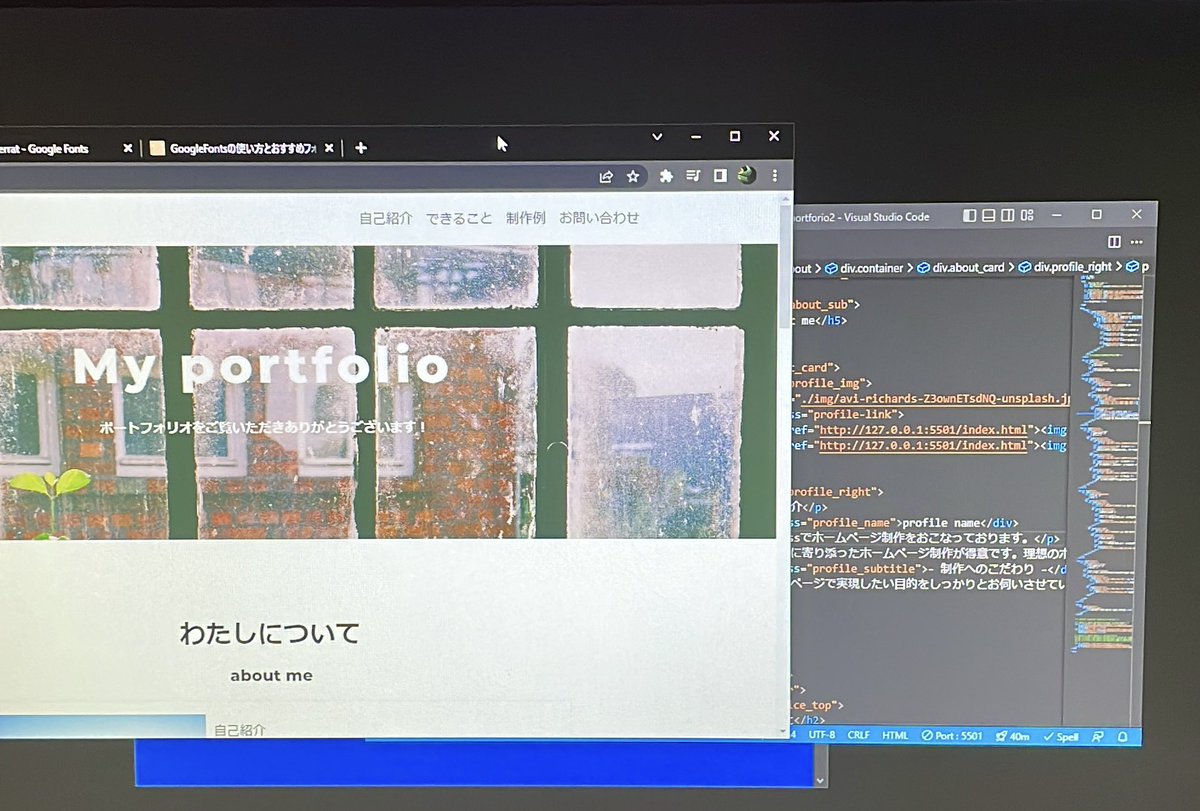Image resolution: width=1200 pixels, height=811 pixels.
Task: Click the Chrome profile avatar
Action: tap(746, 176)
